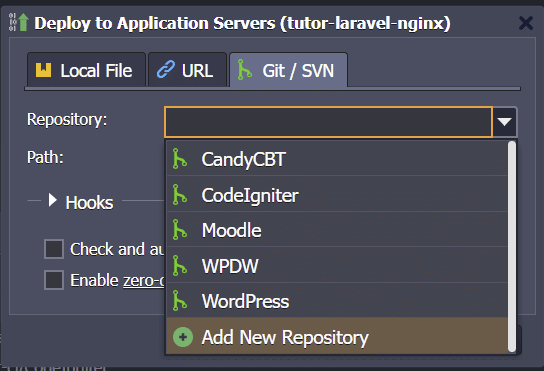Click the Path field label
Viewport: 544px width, 371px height.
click(45, 158)
